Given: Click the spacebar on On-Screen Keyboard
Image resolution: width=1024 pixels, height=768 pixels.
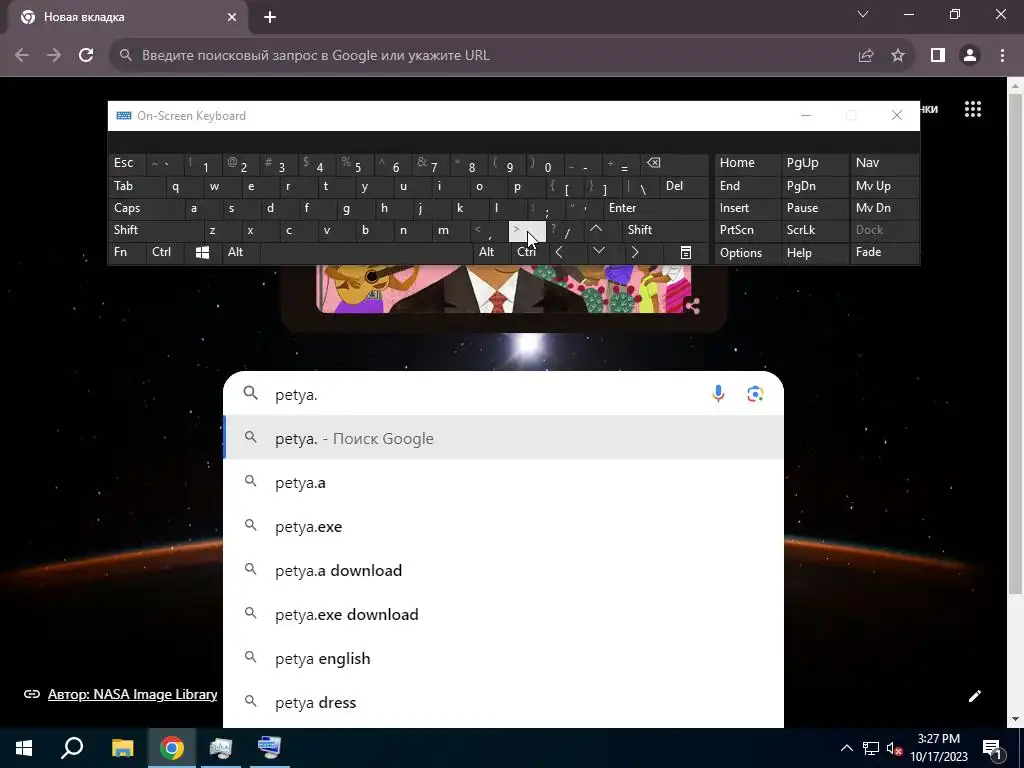Looking at the screenshot, I should (x=366, y=252).
